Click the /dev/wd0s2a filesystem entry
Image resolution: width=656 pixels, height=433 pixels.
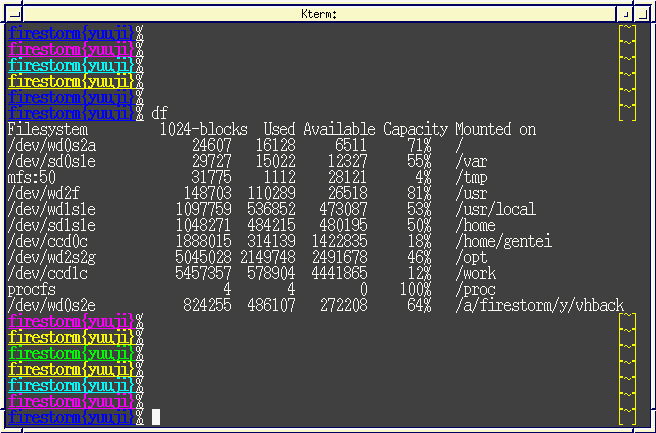(x=51, y=146)
